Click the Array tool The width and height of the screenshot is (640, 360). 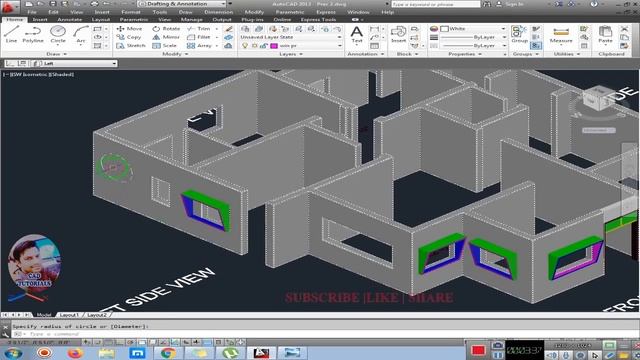pyautogui.click(x=200, y=46)
